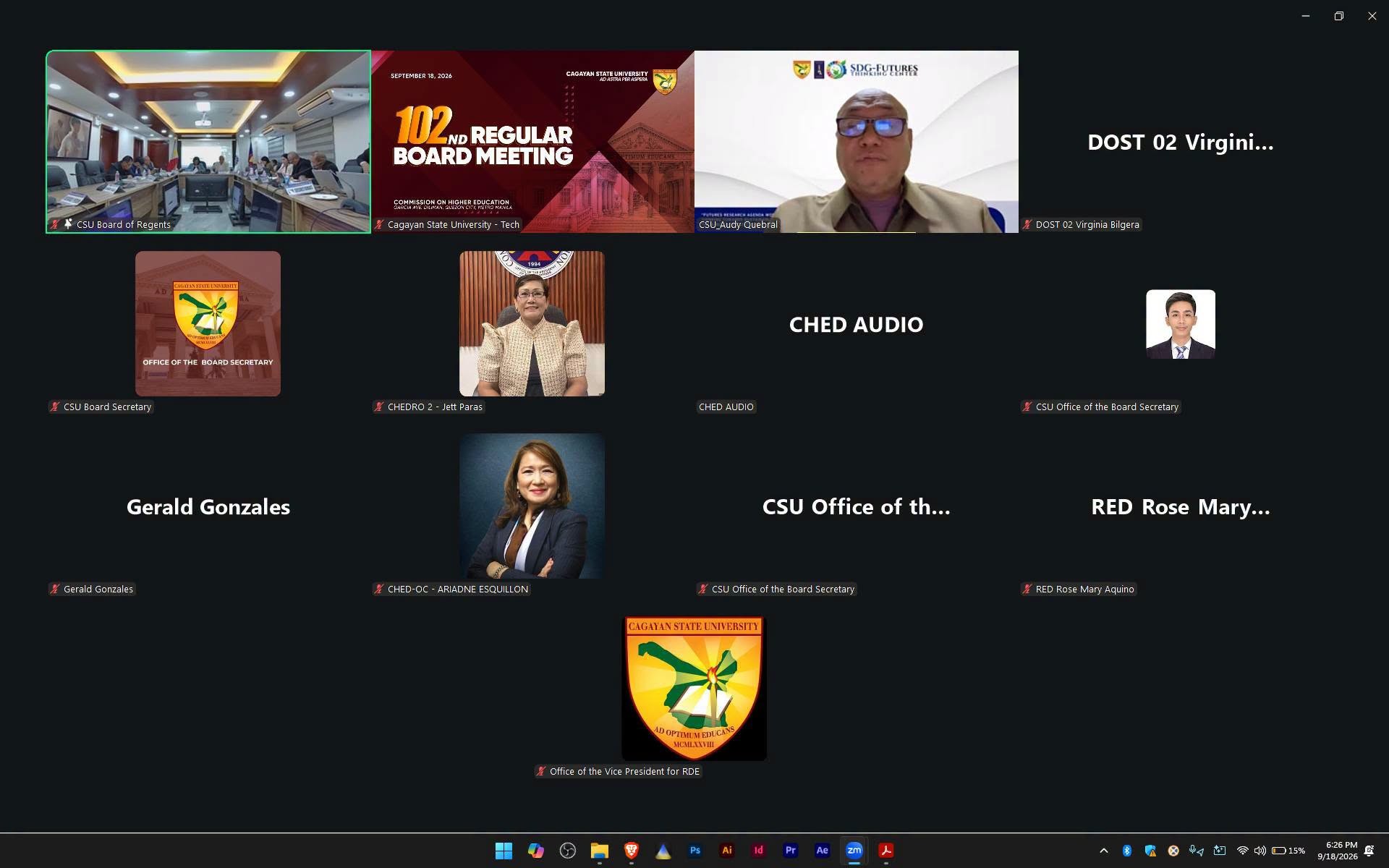Select the Gerald Gonzales participant tile
Viewport: 1389px width, 868px height.
pos(208,506)
